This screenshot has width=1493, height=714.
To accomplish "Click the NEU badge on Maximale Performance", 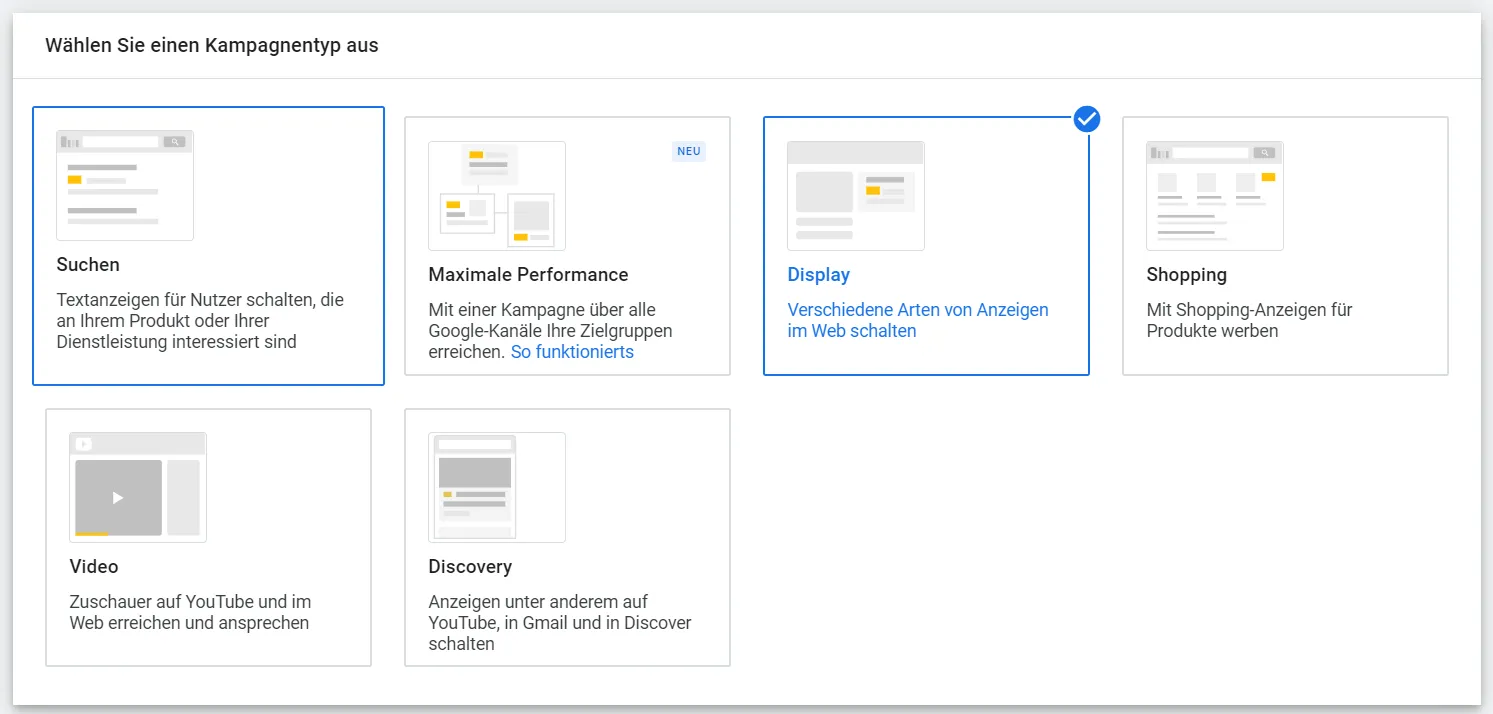I will click(689, 151).
